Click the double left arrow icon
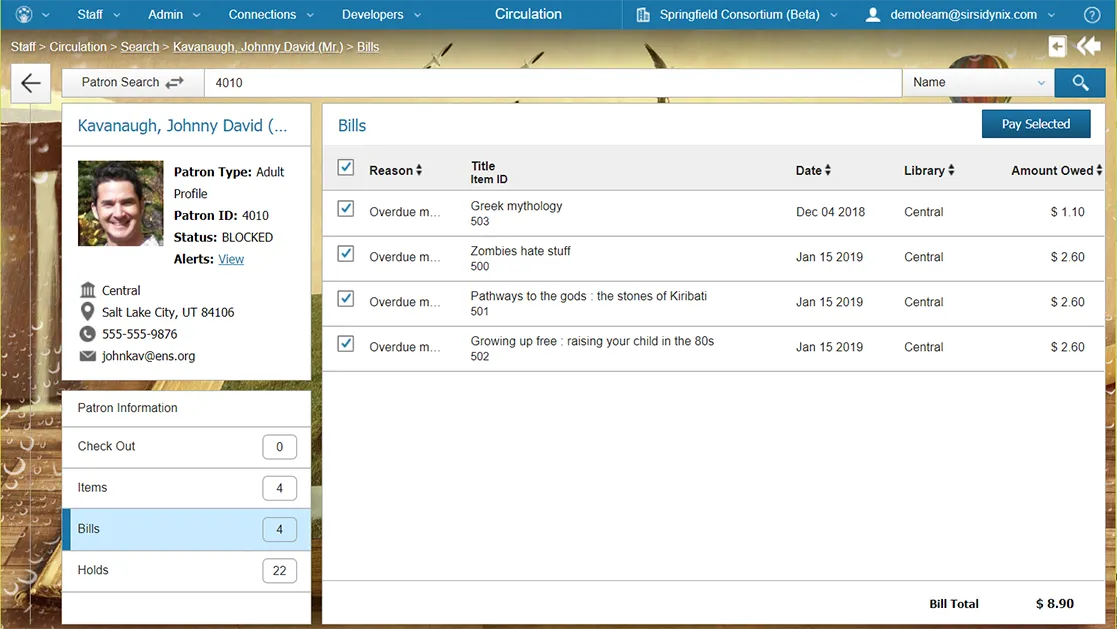This screenshot has height=629, width=1117. 1089,47
